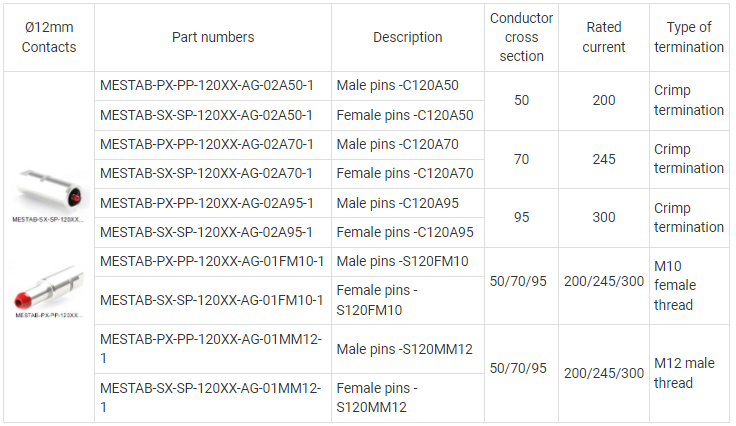Click the "Male pins -C120A95" description
The height and width of the screenshot is (426, 736).
point(398,203)
